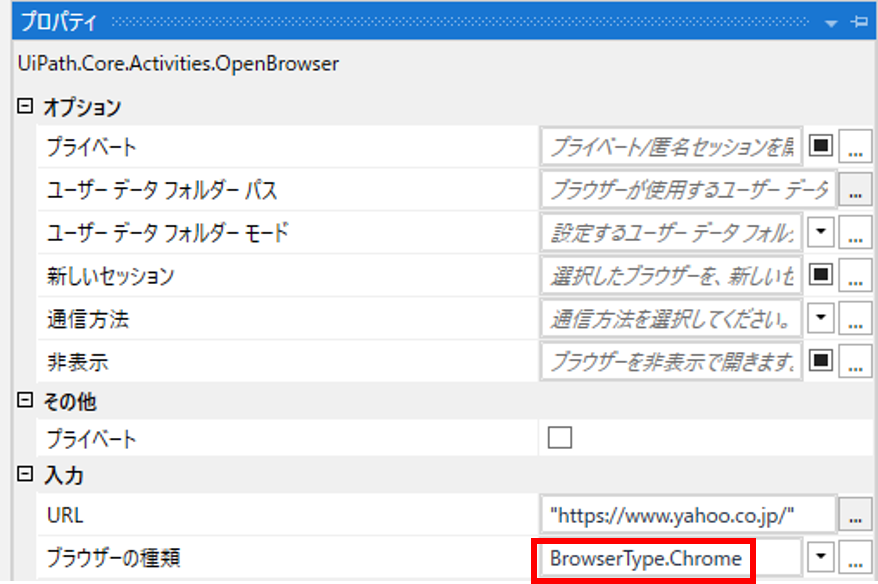
Task: Open the ブラウザーの種類 dropdown arrow
Action: (820, 557)
